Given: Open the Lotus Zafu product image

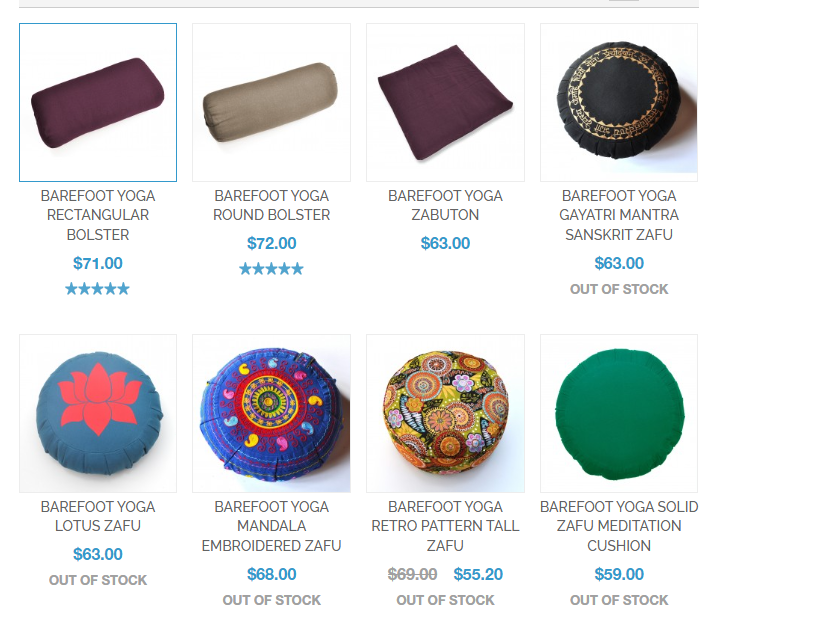Looking at the screenshot, I should [98, 413].
